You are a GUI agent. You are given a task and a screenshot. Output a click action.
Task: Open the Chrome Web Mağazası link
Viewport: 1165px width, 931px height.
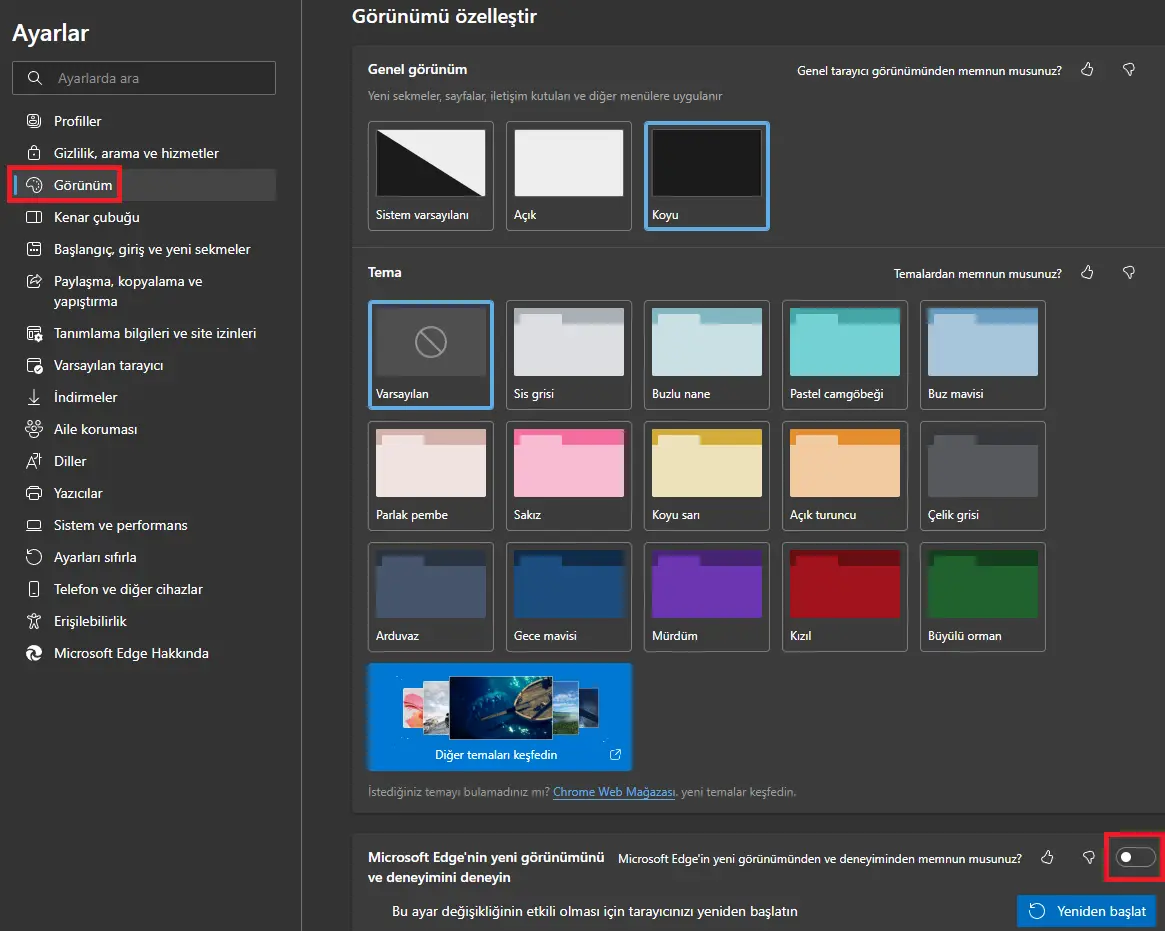tap(614, 792)
